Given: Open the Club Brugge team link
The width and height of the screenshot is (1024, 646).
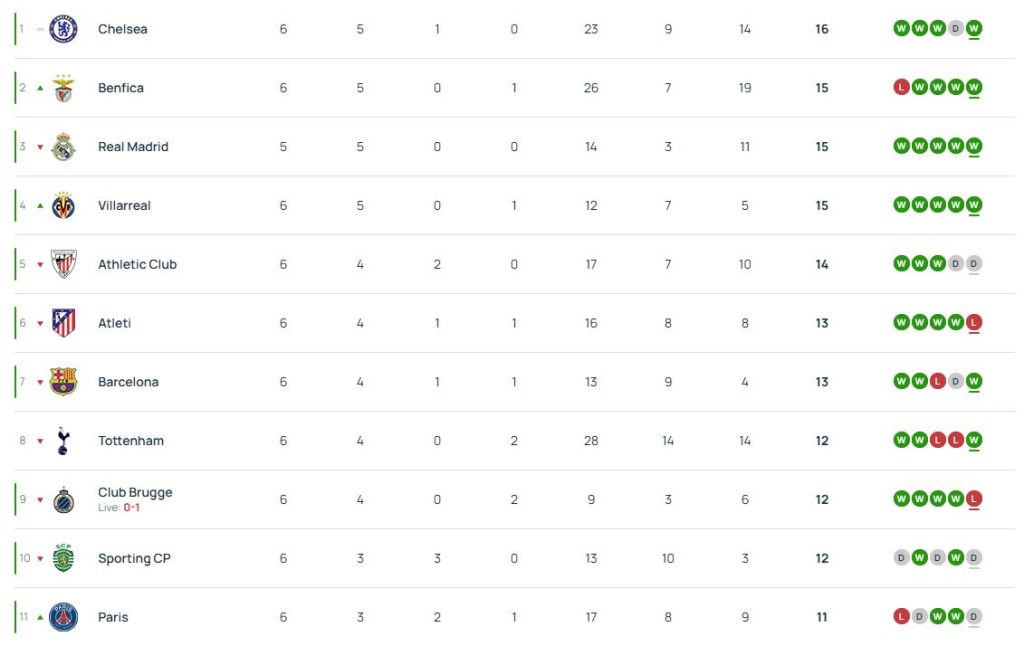Looking at the screenshot, I should point(135,493).
